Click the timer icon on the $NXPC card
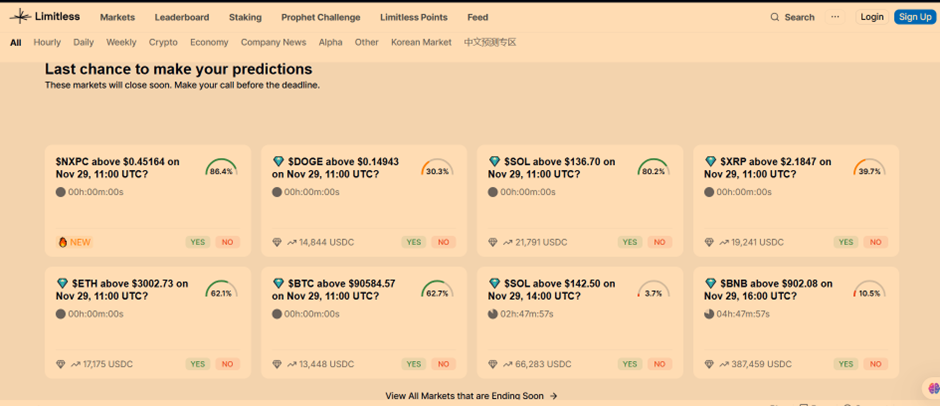 point(61,193)
